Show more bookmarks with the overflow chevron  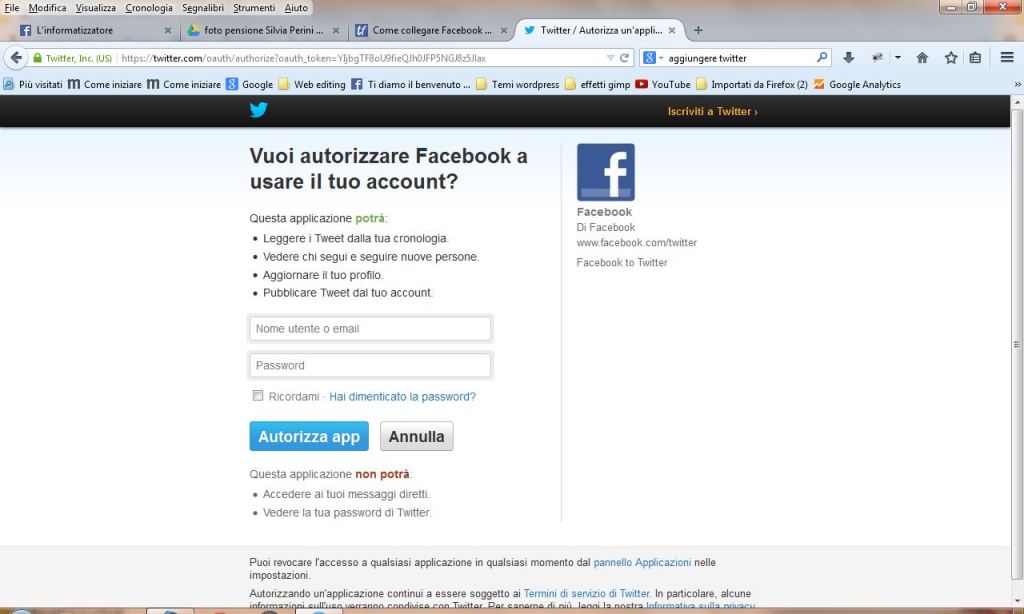tap(1017, 84)
